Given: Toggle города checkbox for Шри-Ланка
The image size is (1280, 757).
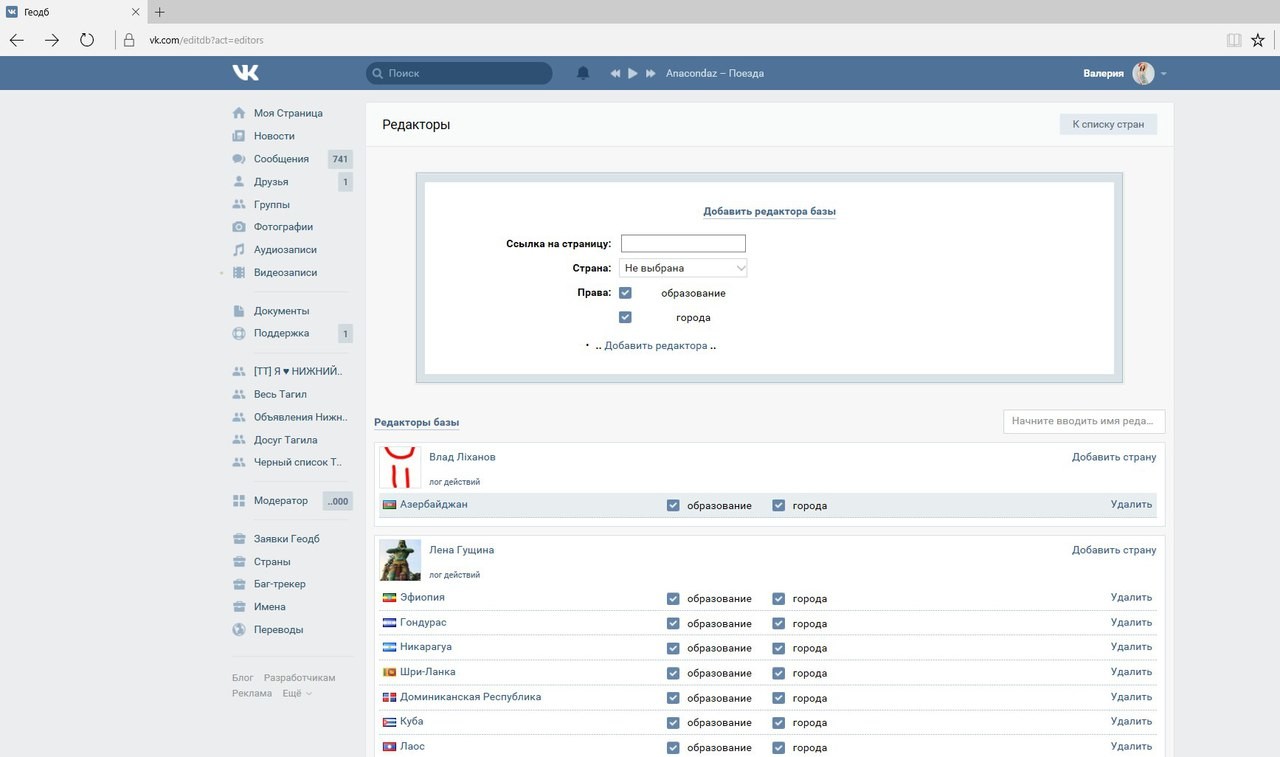Looking at the screenshot, I should (x=779, y=673).
